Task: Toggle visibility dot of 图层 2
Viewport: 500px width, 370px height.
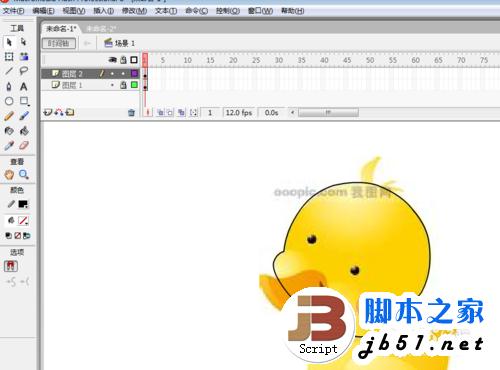Action: tap(112, 74)
